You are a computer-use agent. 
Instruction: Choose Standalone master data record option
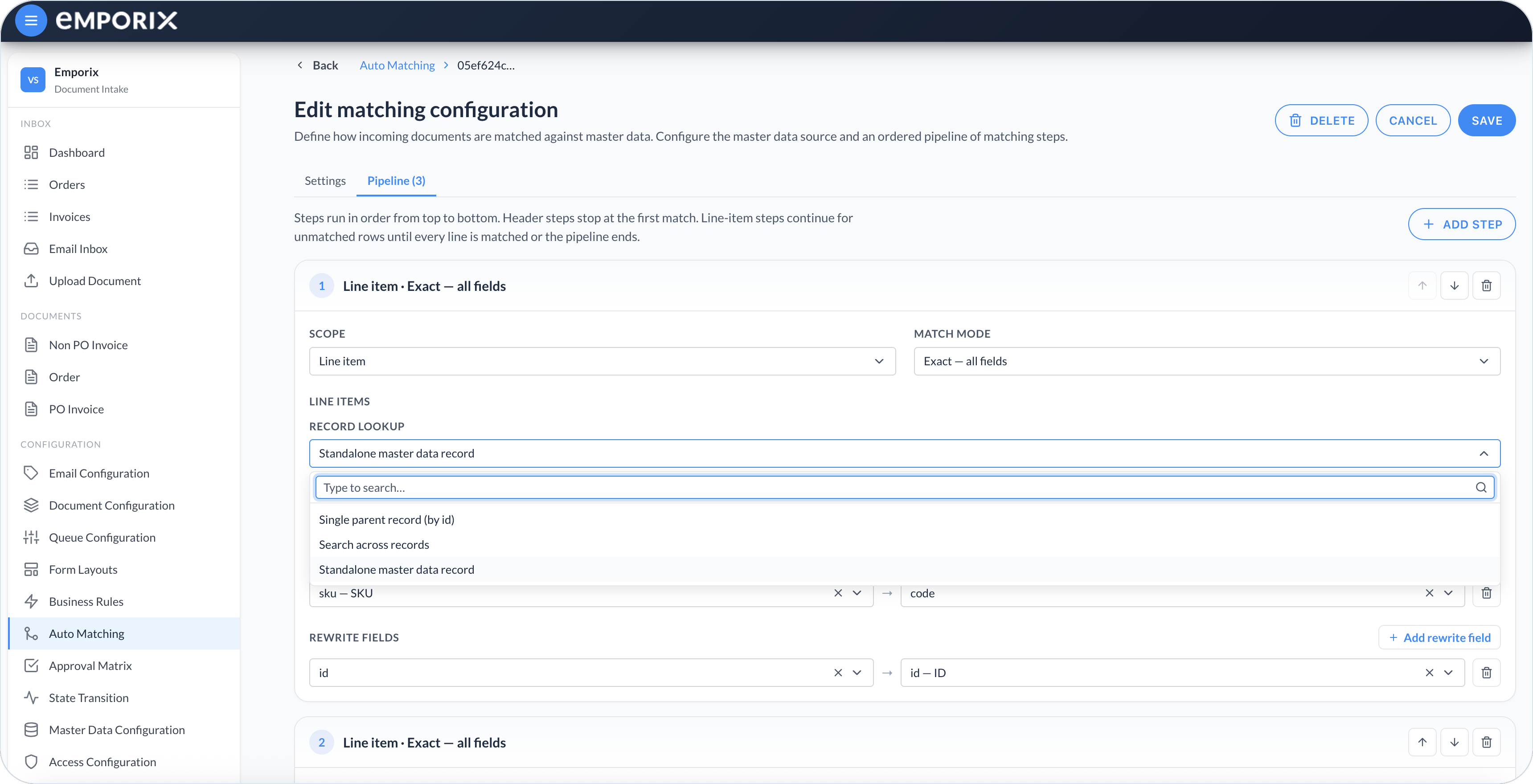[x=905, y=570]
